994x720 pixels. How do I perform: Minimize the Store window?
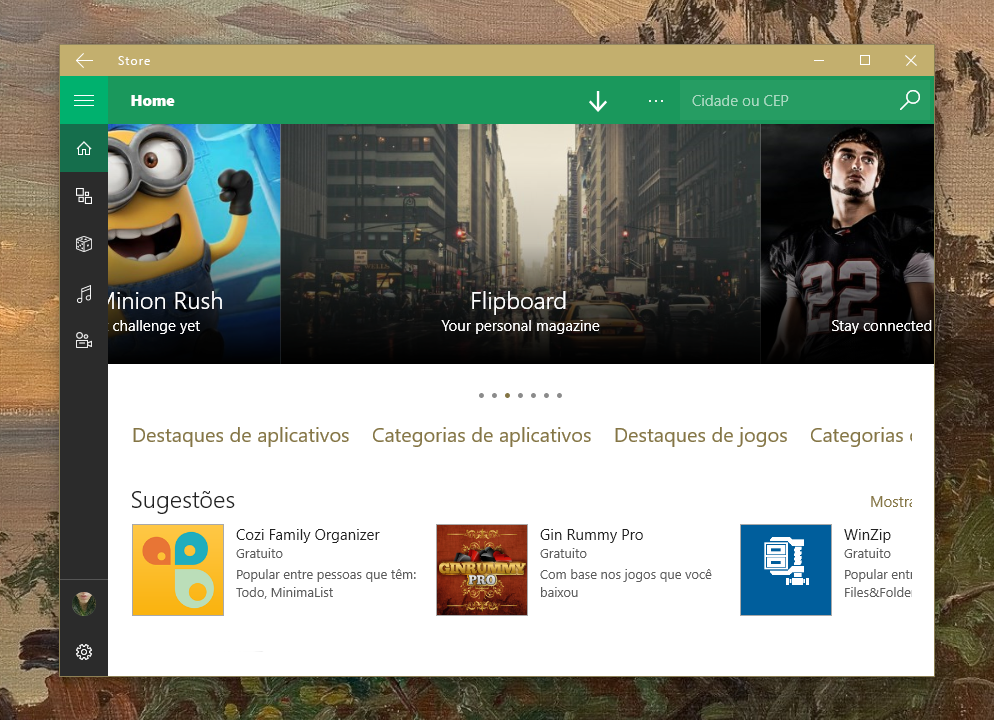click(819, 61)
